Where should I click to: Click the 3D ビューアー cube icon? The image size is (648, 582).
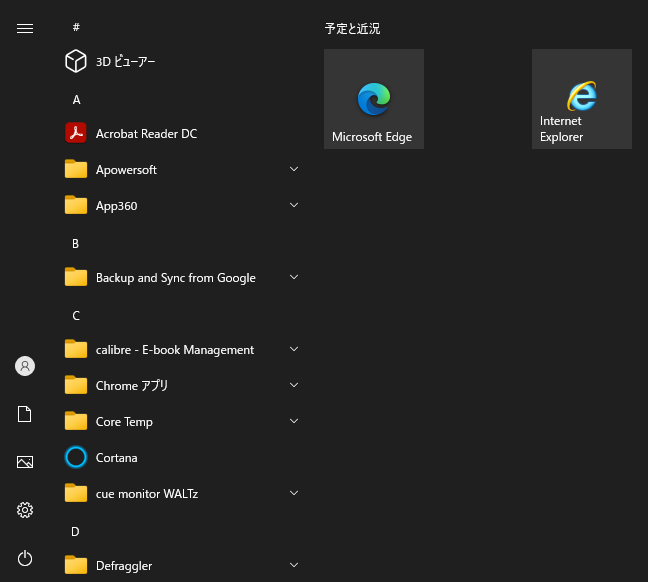pos(76,61)
